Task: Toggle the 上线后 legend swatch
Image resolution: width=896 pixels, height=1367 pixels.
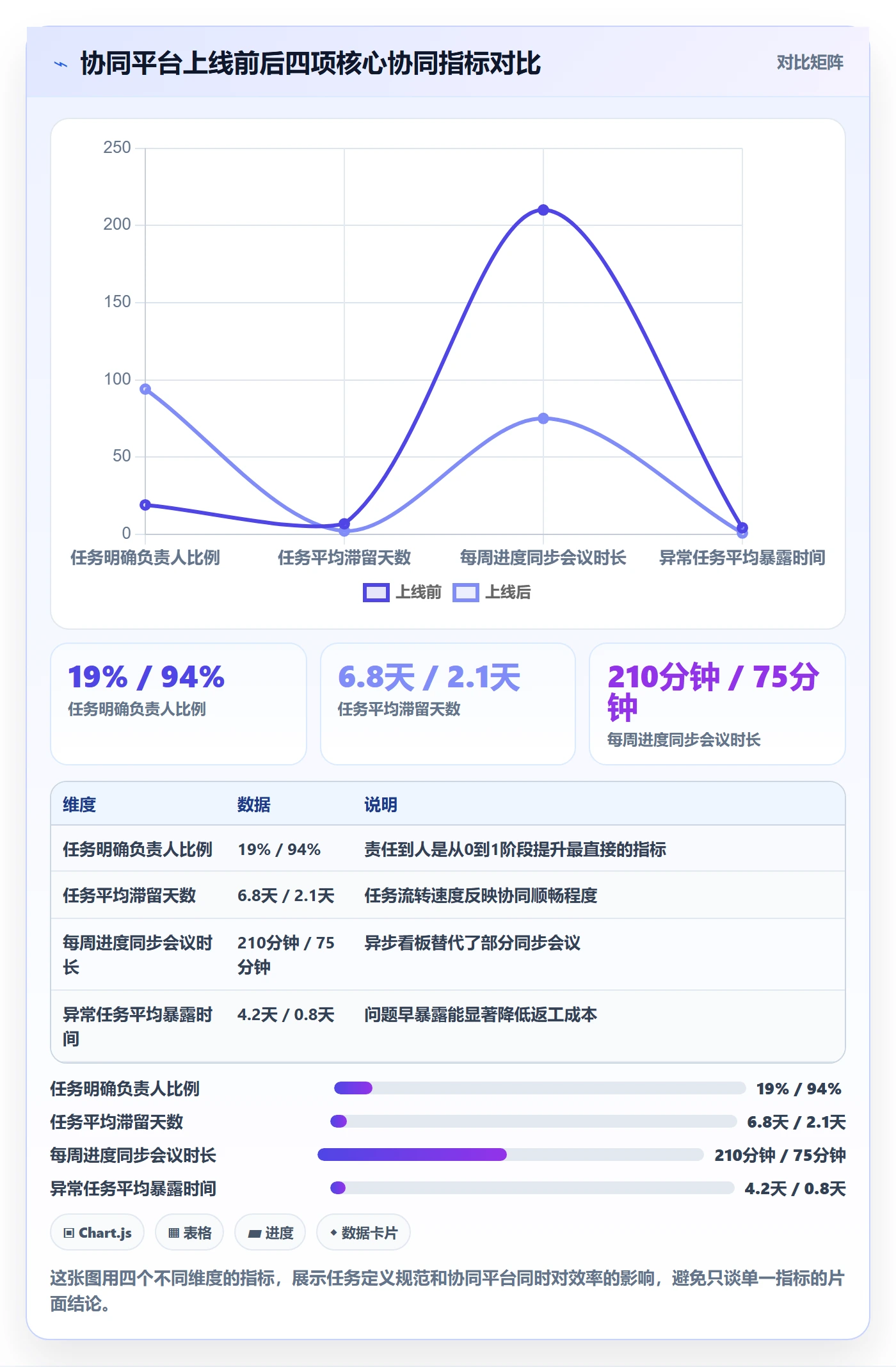Action: coord(465,593)
